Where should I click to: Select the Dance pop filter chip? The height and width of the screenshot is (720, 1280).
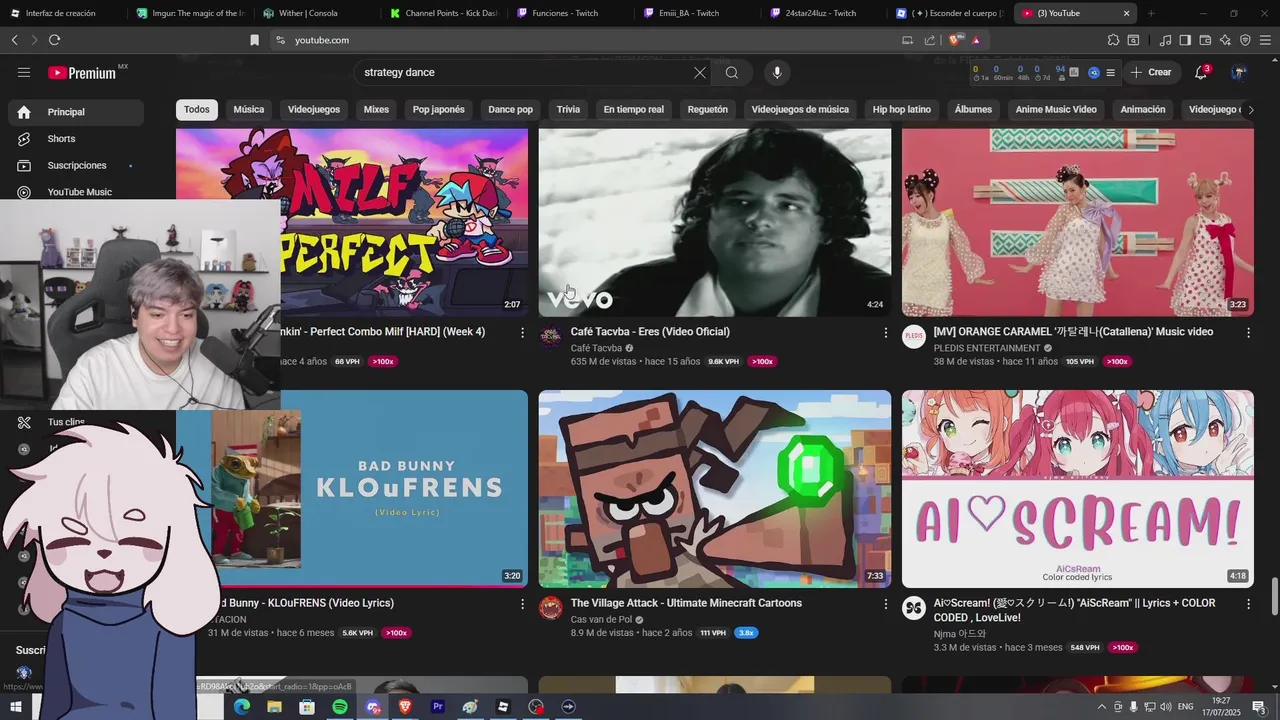point(511,109)
